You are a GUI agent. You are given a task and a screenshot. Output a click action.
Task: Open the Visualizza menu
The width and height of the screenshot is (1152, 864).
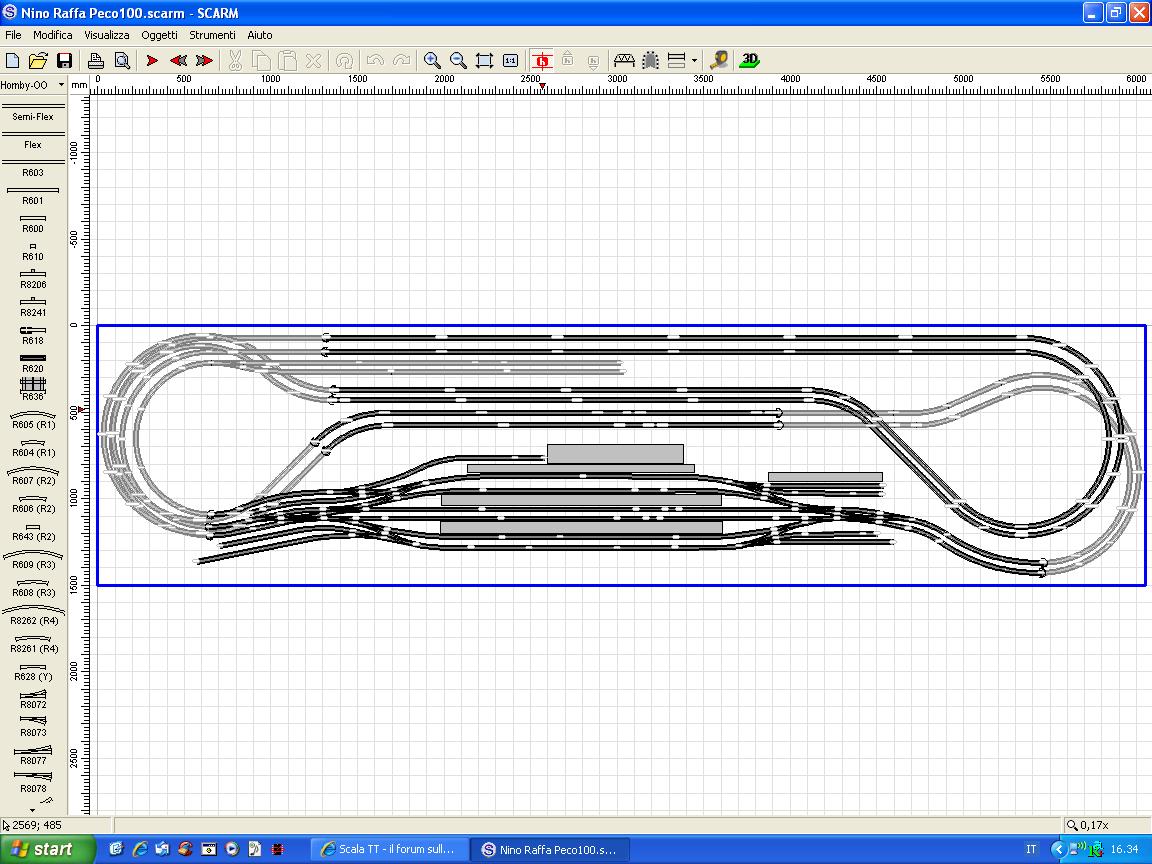click(x=107, y=35)
